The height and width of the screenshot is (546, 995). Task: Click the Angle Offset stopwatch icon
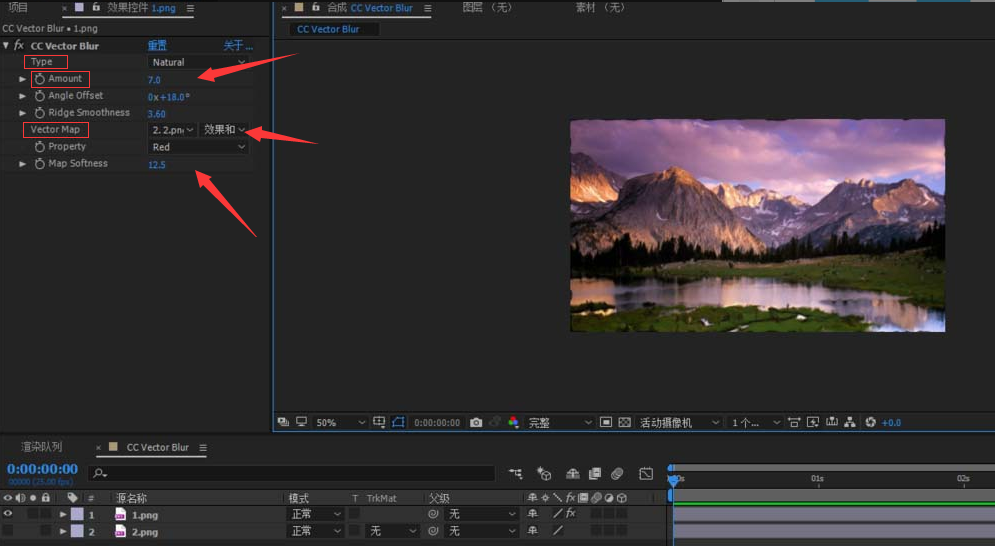[x=40, y=96]
